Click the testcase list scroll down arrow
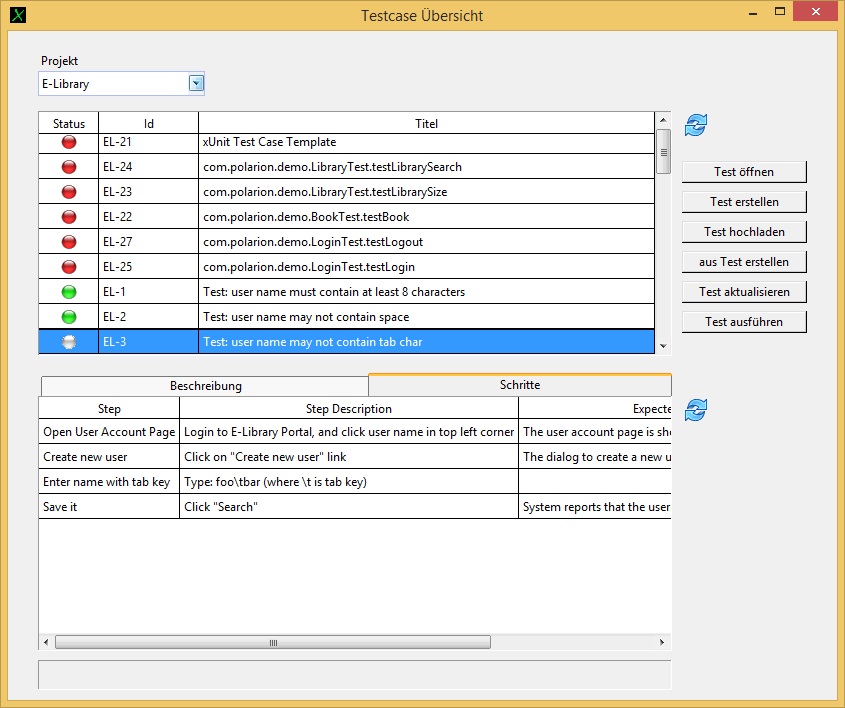This screenshot has height=708, width=845. [x=662, y=345]
